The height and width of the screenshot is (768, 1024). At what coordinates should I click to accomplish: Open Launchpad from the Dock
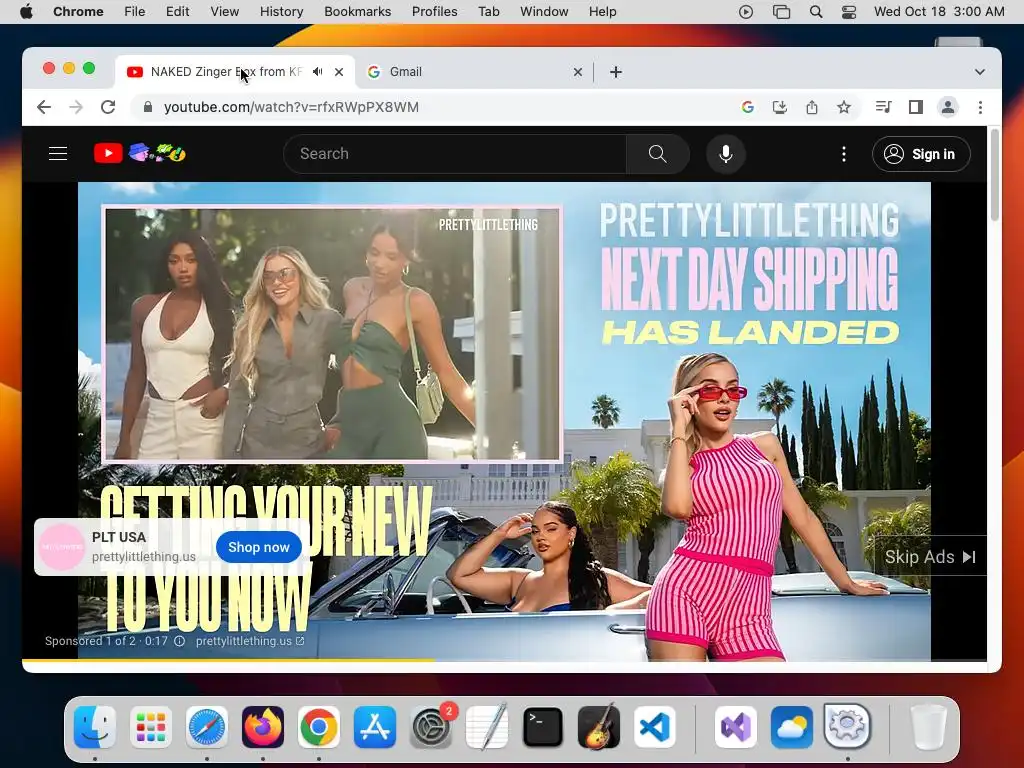tap(151, 727)
